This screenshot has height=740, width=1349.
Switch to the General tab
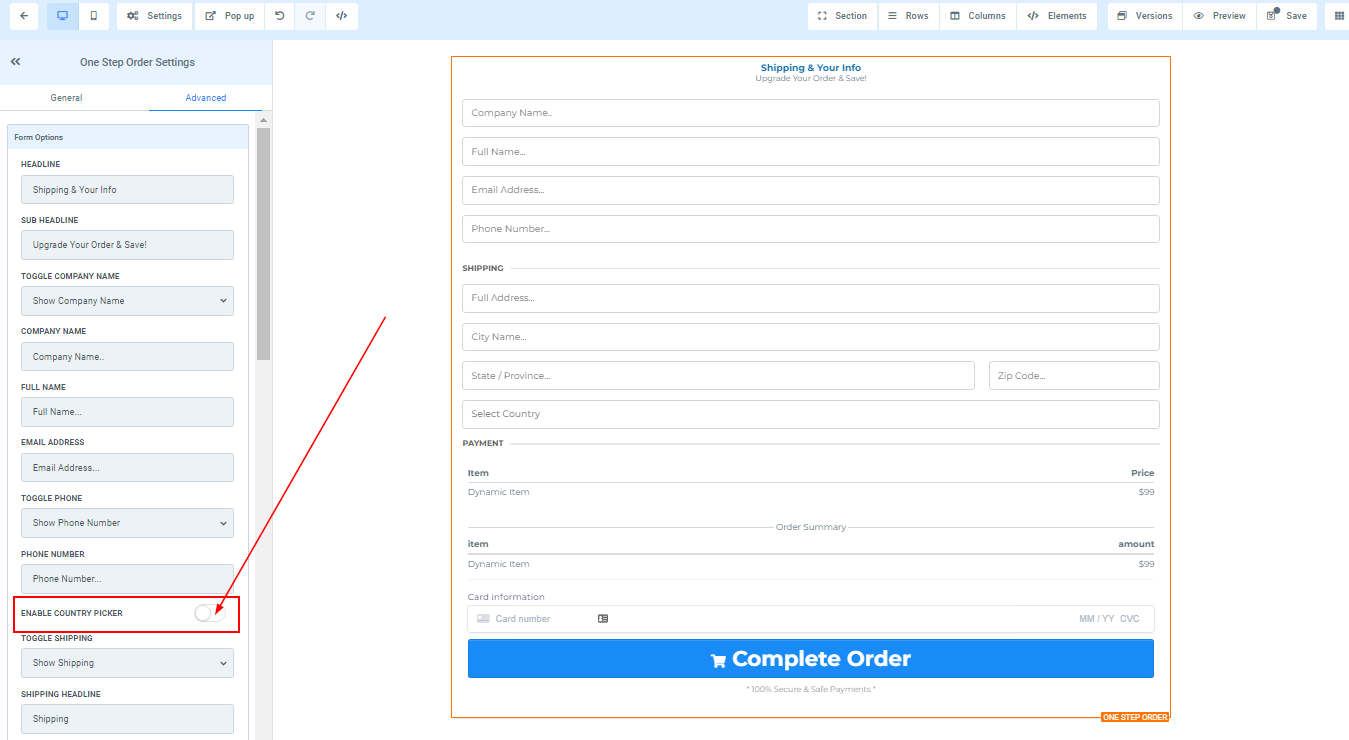(66, 98)
